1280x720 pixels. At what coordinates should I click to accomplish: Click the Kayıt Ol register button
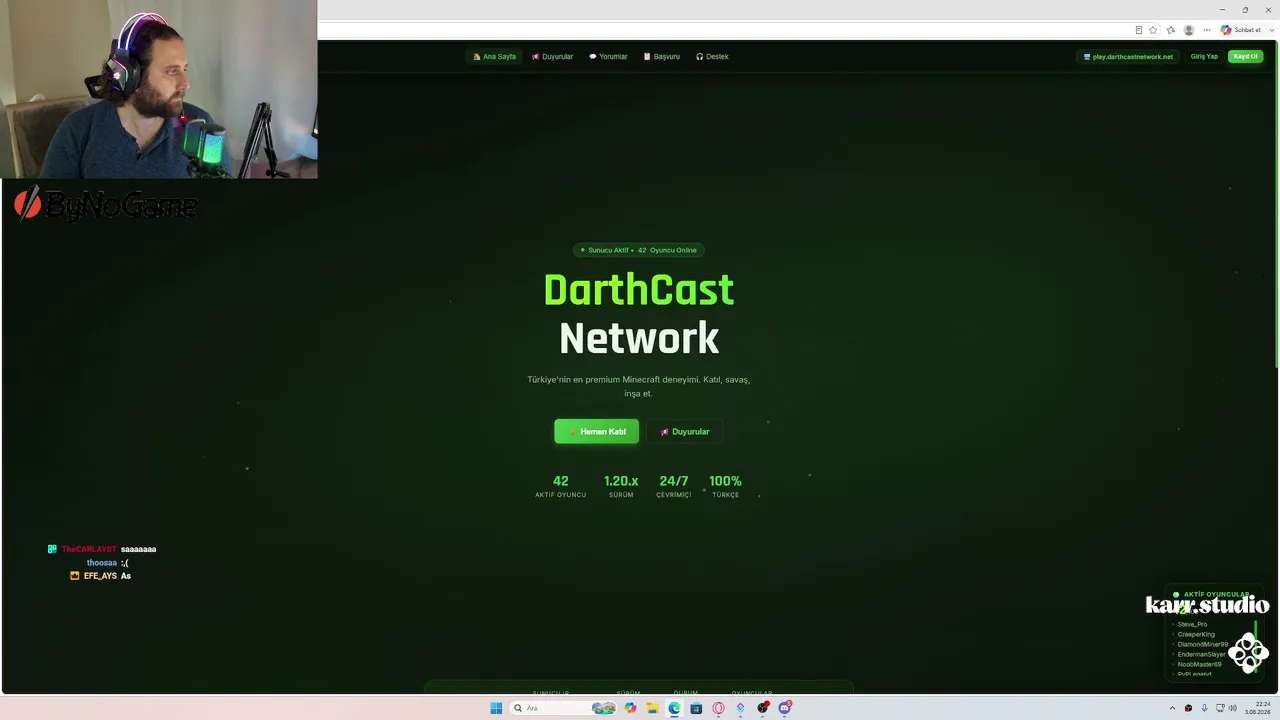(1245, 57)
